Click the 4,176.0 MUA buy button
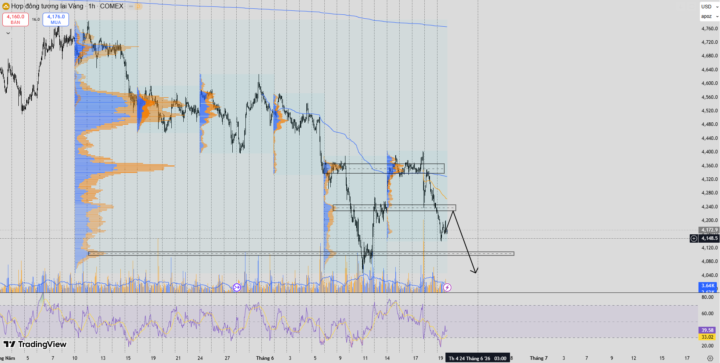The width and height of the screenshot is (720, 363). pos(56,19)
